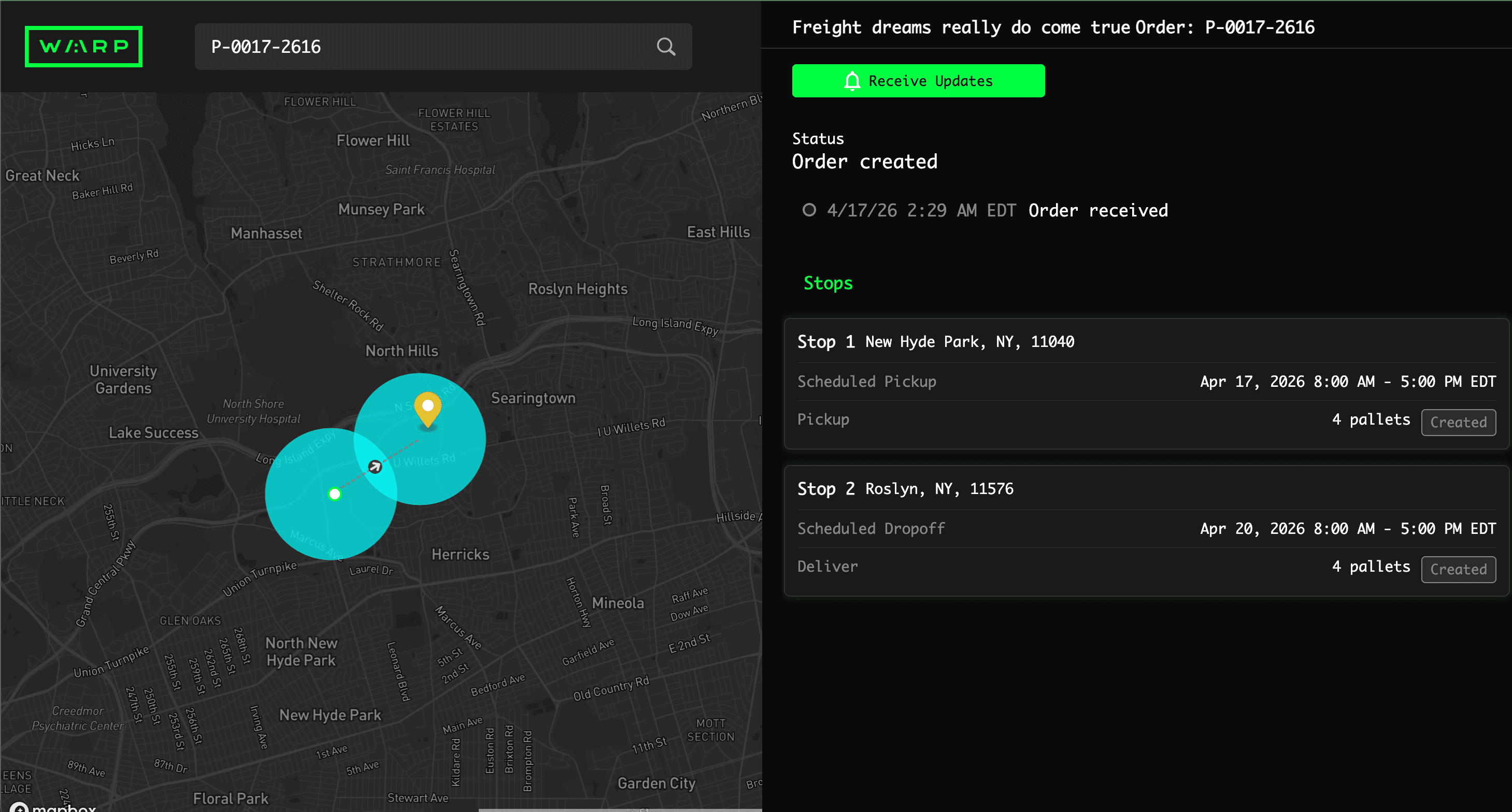Click the WARP logo
Image resolution: width=1512 pixels, height=812 pixels.
pyautogui.click(x=83, y=47)
